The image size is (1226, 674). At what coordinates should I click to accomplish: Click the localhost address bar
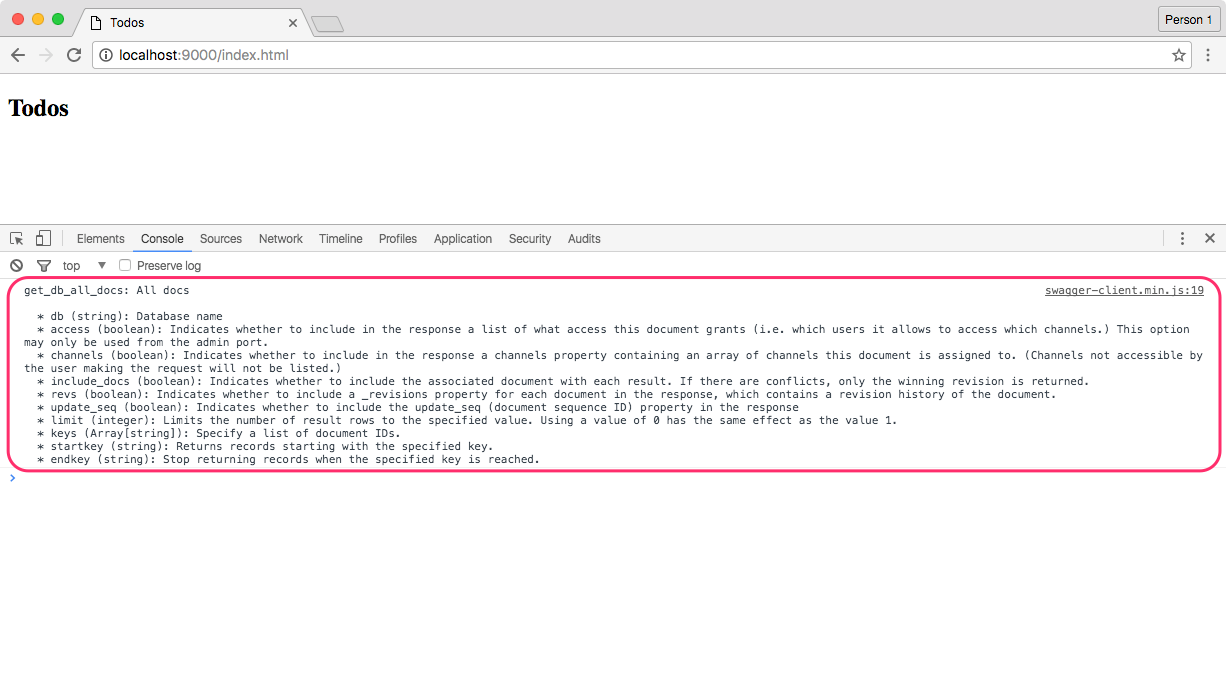point(600,55)
